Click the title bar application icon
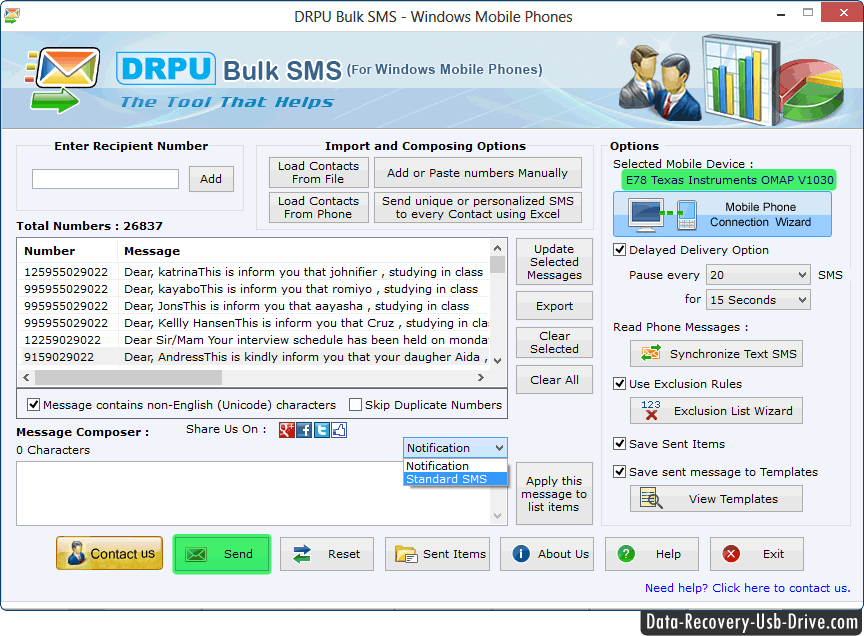 coord(12,15)
